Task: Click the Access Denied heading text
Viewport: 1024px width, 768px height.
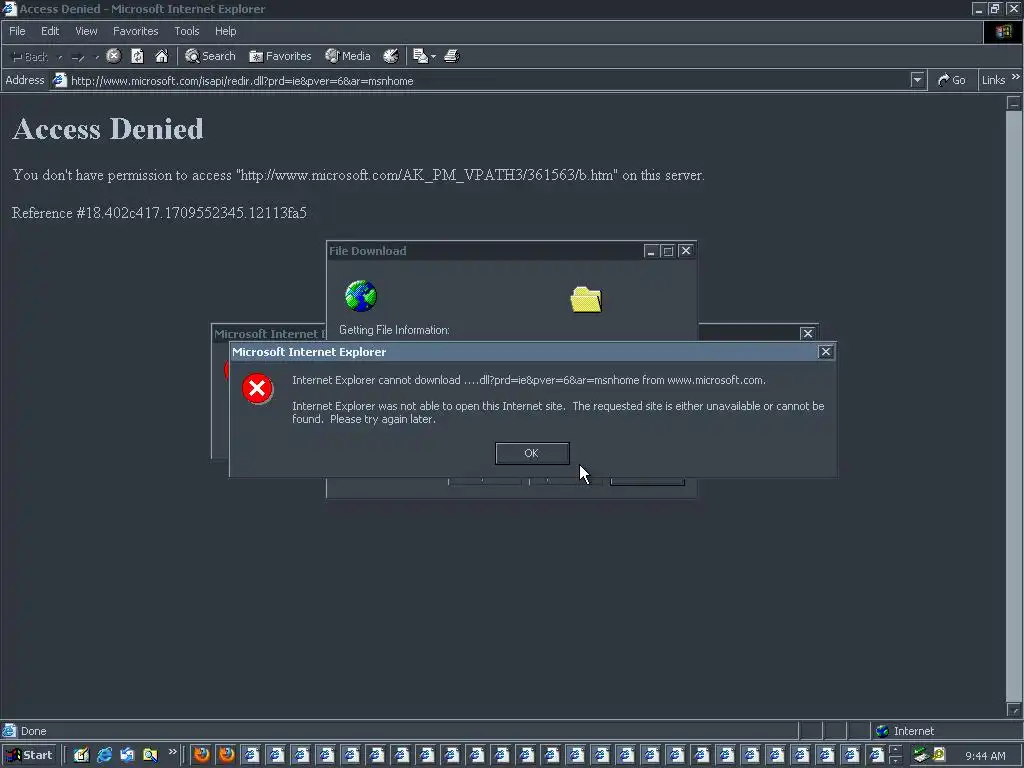Action: [108, 129]
